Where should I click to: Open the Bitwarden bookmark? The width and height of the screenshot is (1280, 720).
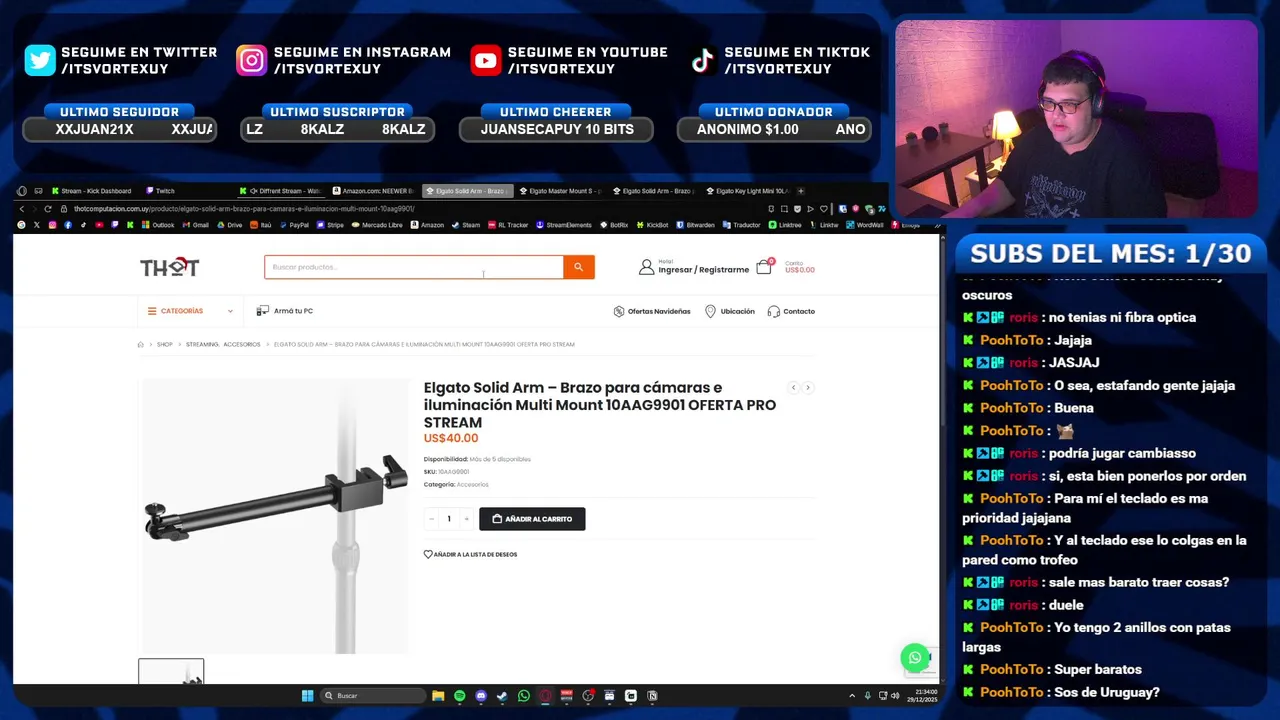[x=696, y=225]
